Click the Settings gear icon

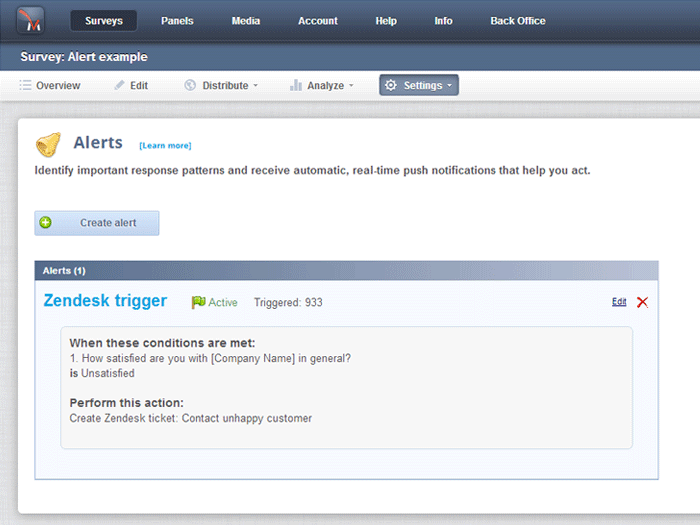[x=391, y=86]
